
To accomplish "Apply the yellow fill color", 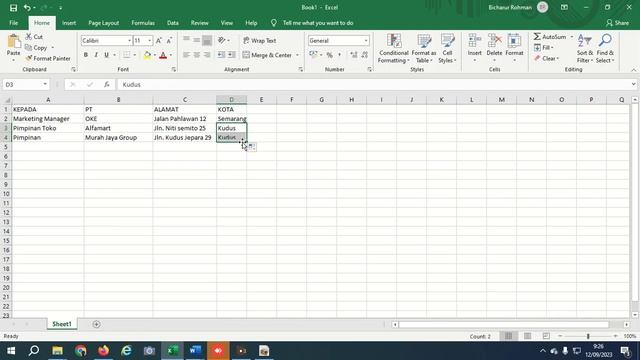I will click(x=147, y=55).
